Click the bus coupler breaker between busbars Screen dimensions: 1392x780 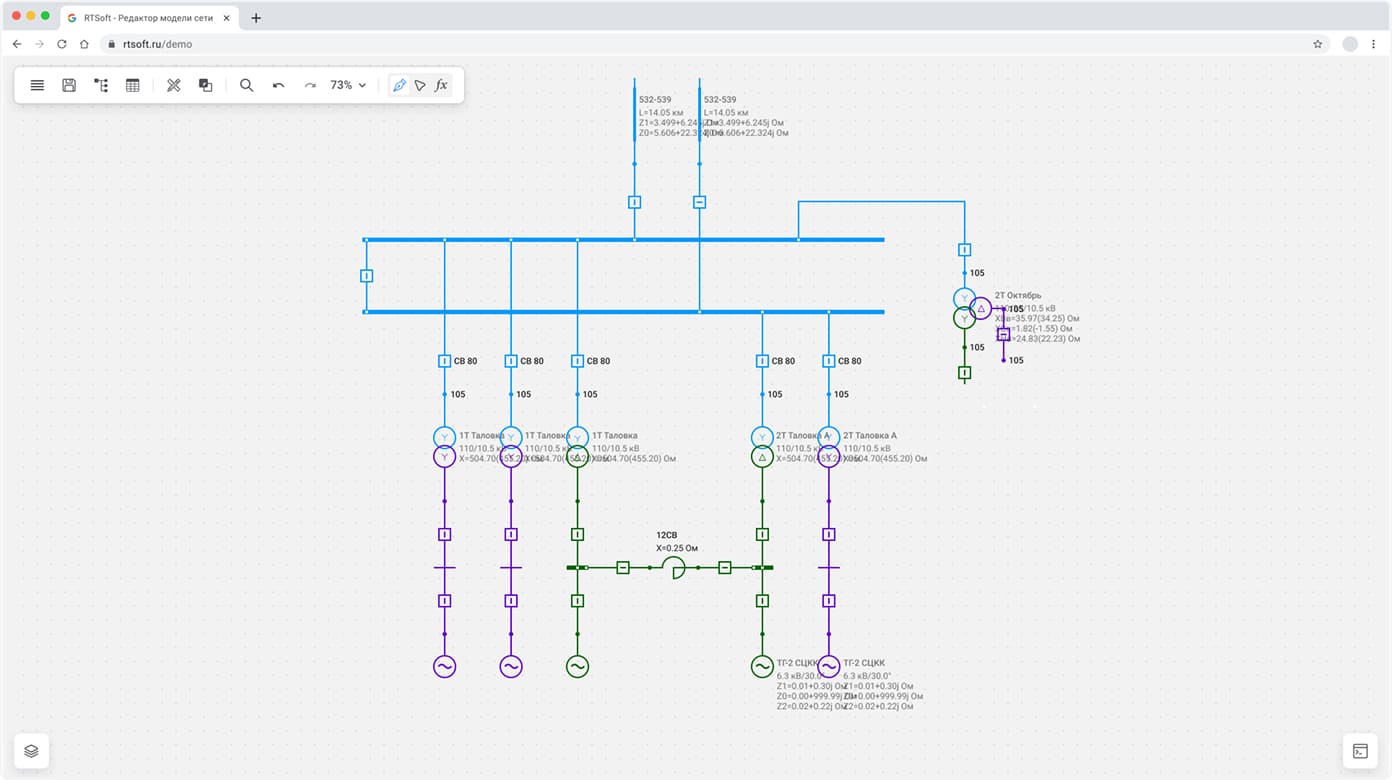pyautogui.click(x=367, y=276)
